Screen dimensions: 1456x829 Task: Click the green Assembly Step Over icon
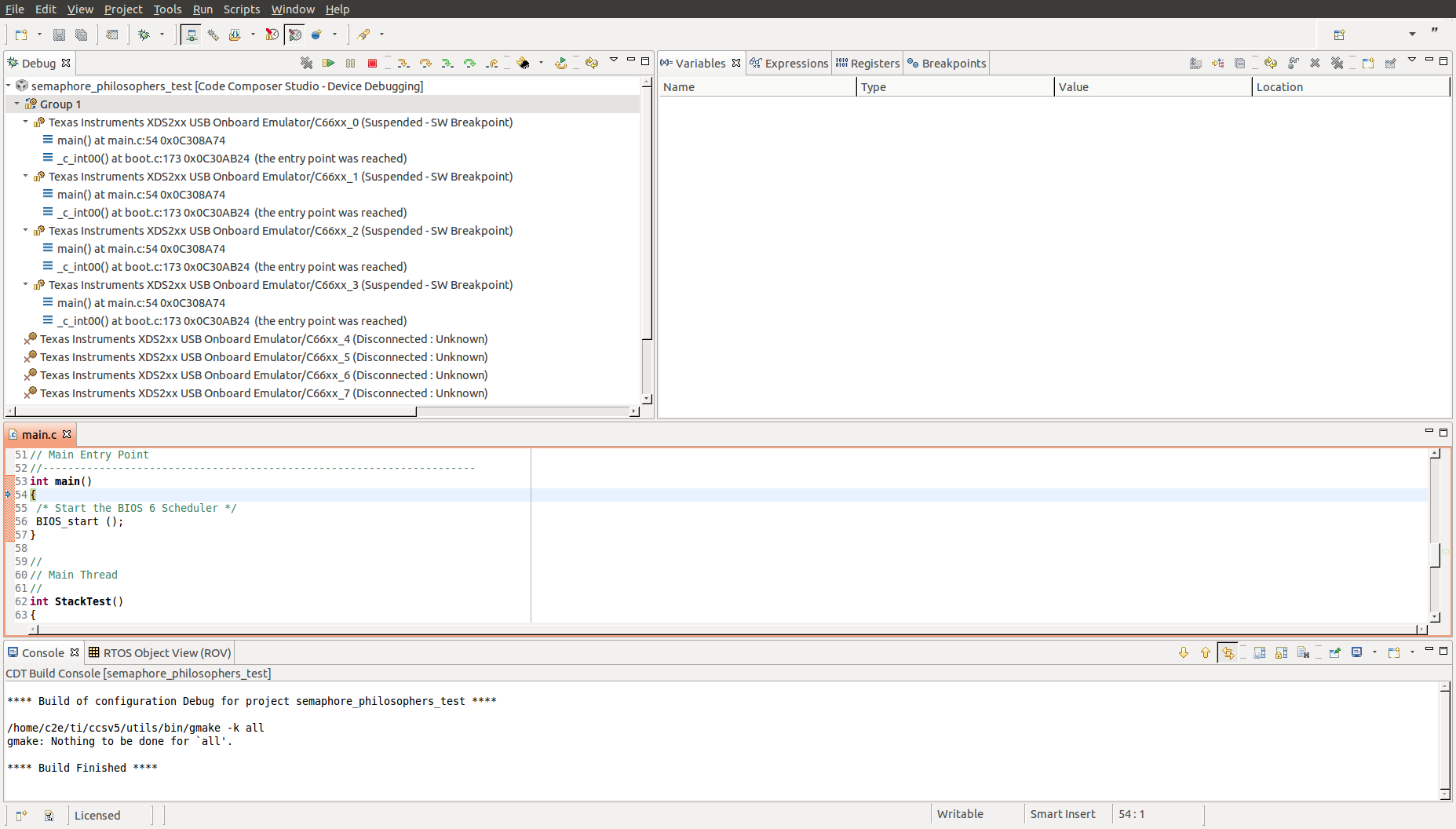469,63
